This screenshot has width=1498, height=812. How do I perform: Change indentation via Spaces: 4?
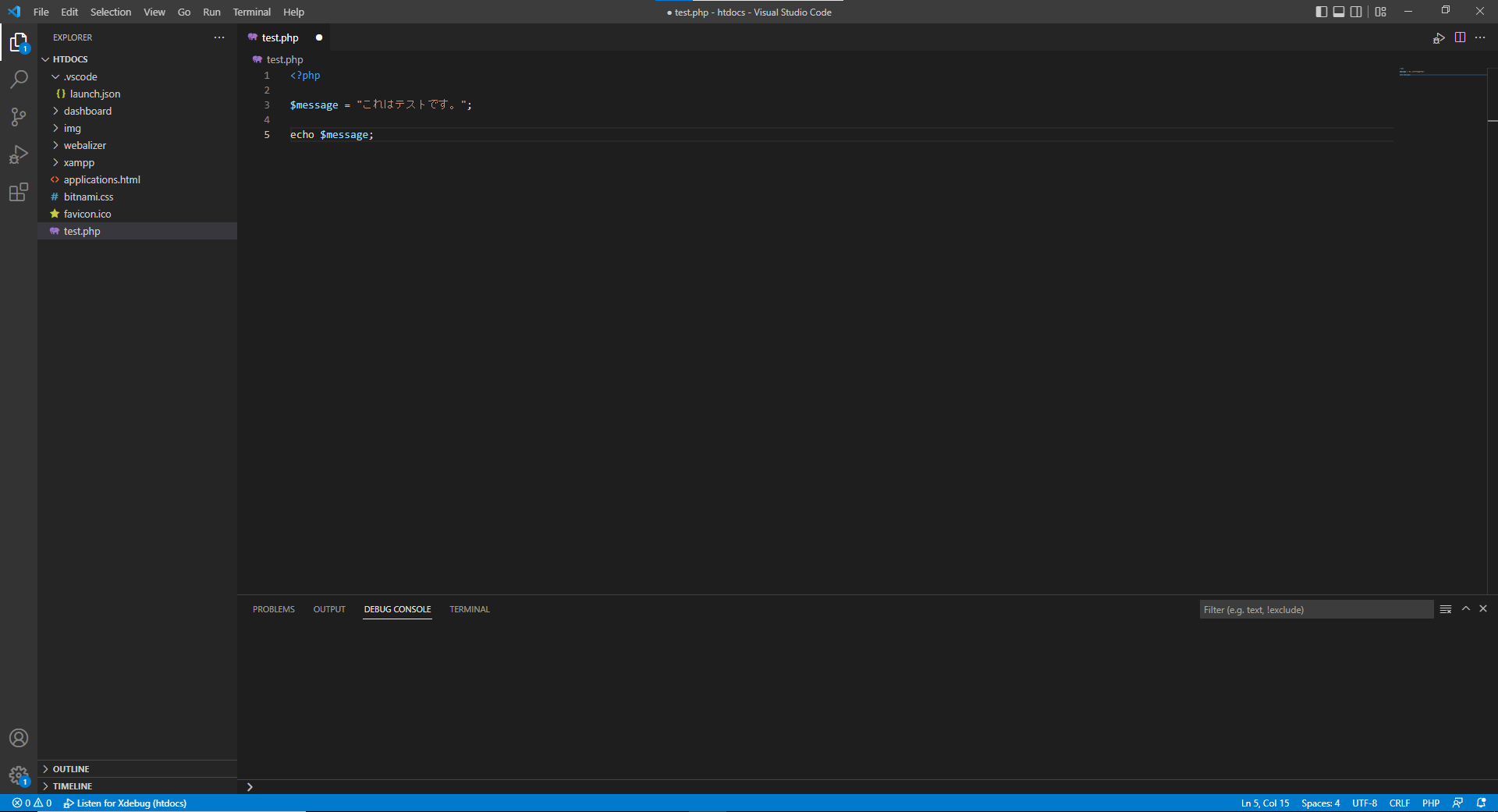(x=1320, y=803)
